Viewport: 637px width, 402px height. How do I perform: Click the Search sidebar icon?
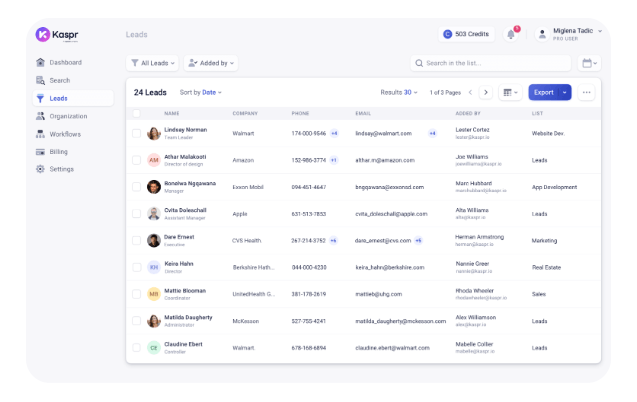coord(40,80)
